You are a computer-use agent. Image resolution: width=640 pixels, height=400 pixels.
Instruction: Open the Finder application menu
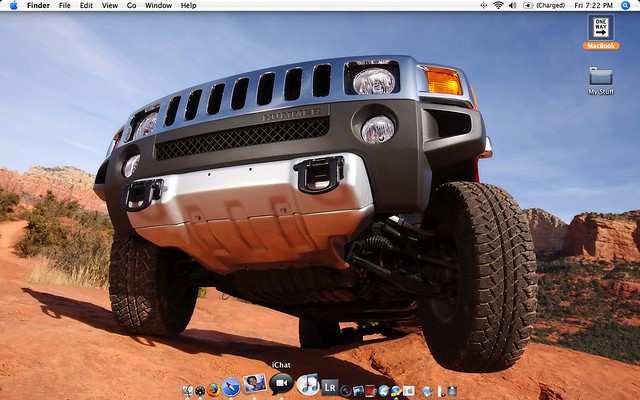coord(38,5)
